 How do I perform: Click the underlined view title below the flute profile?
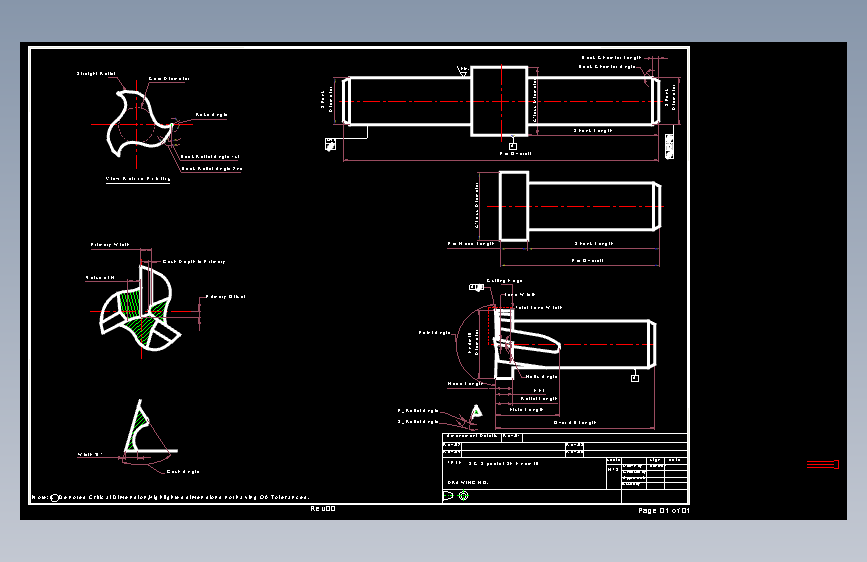138,179
